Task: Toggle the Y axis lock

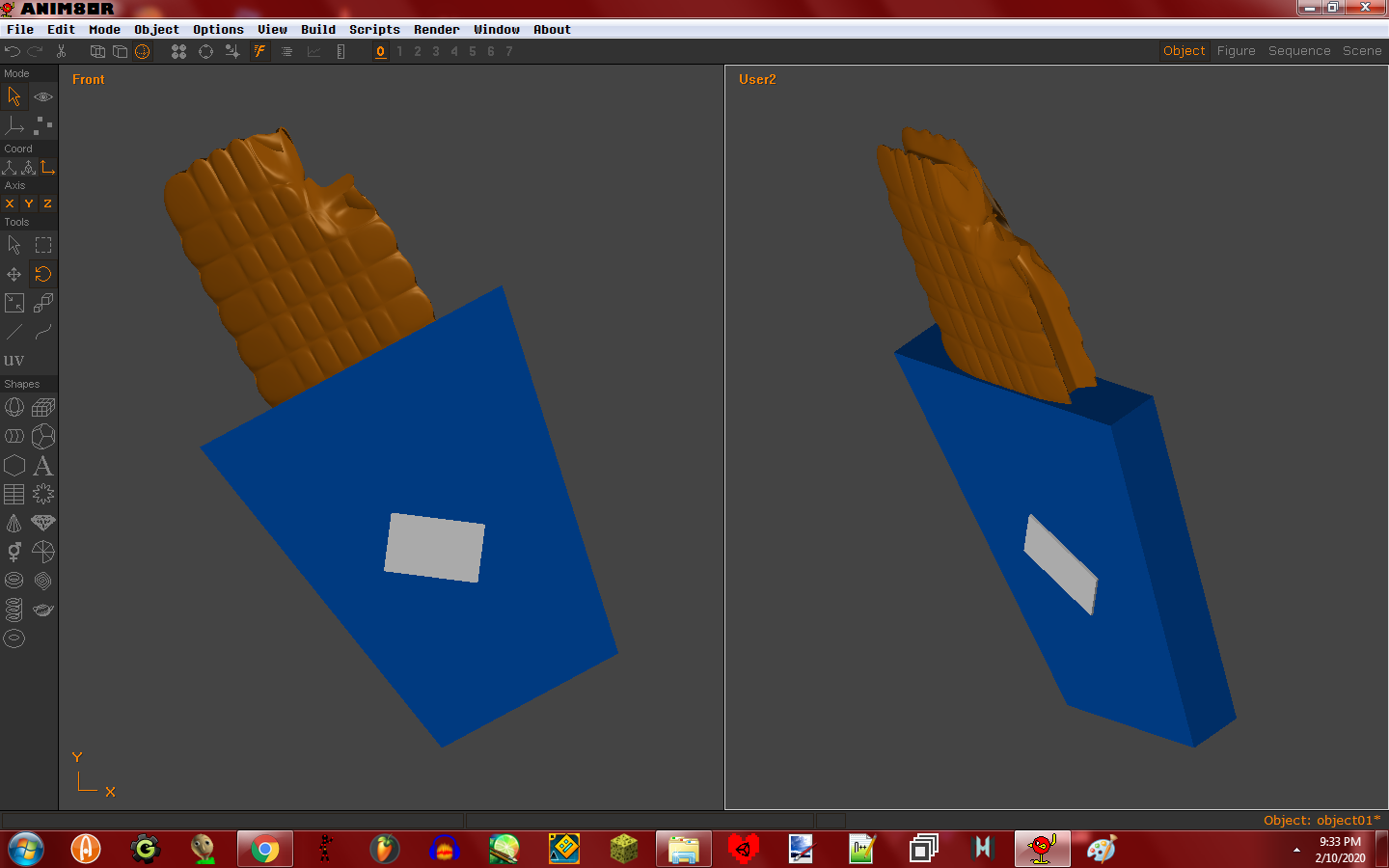Action: coord(29,203)
